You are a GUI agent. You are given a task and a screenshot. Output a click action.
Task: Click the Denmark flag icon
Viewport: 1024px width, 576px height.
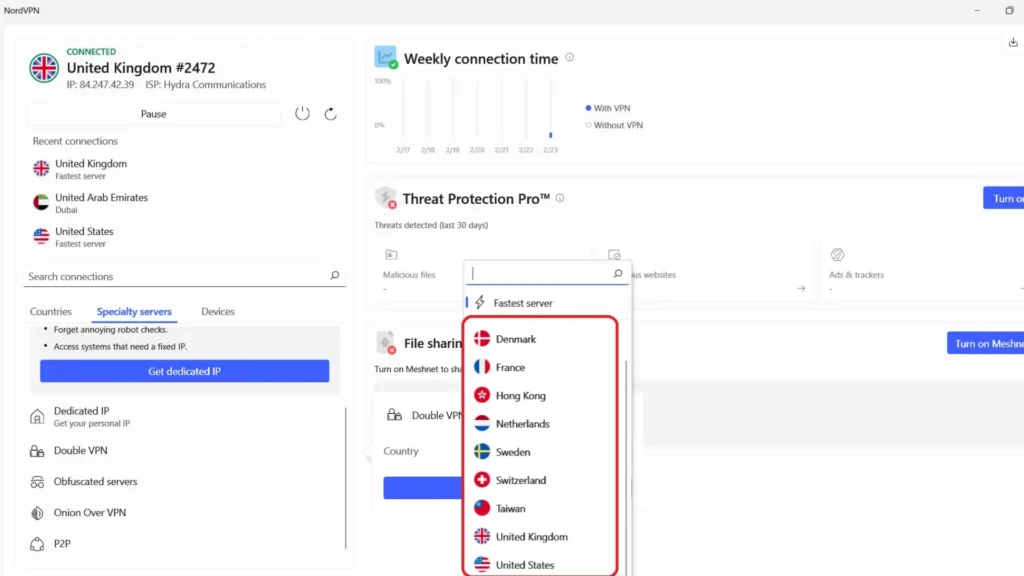482,338
